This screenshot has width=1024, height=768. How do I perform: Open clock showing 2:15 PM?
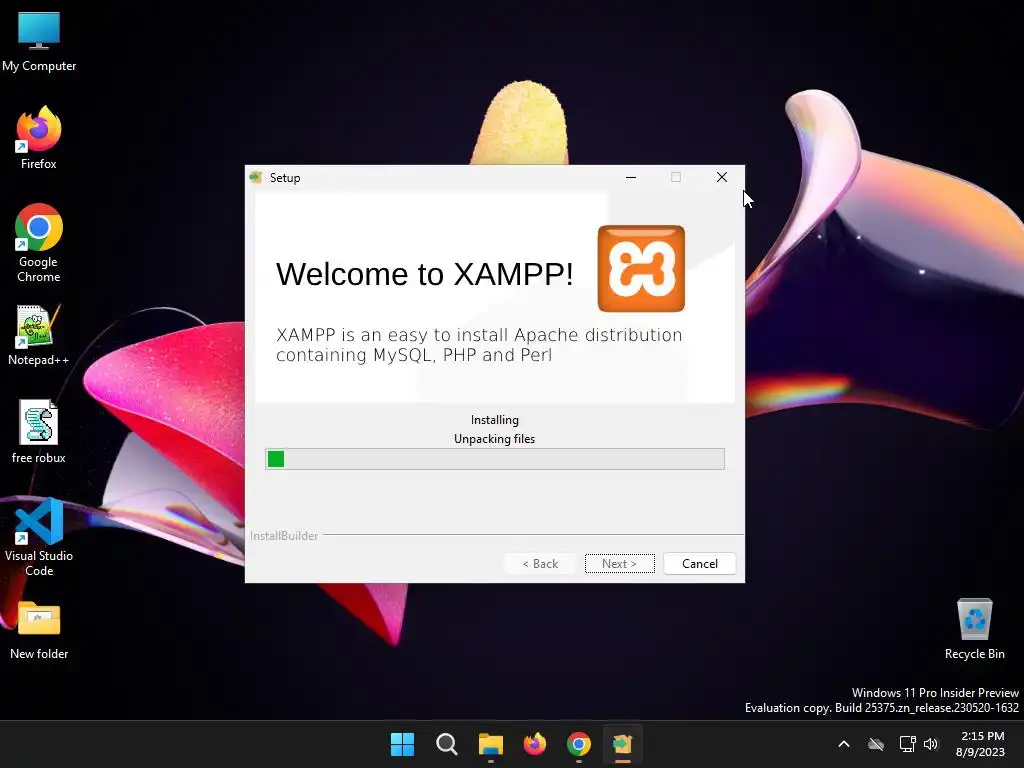[980, 744]
